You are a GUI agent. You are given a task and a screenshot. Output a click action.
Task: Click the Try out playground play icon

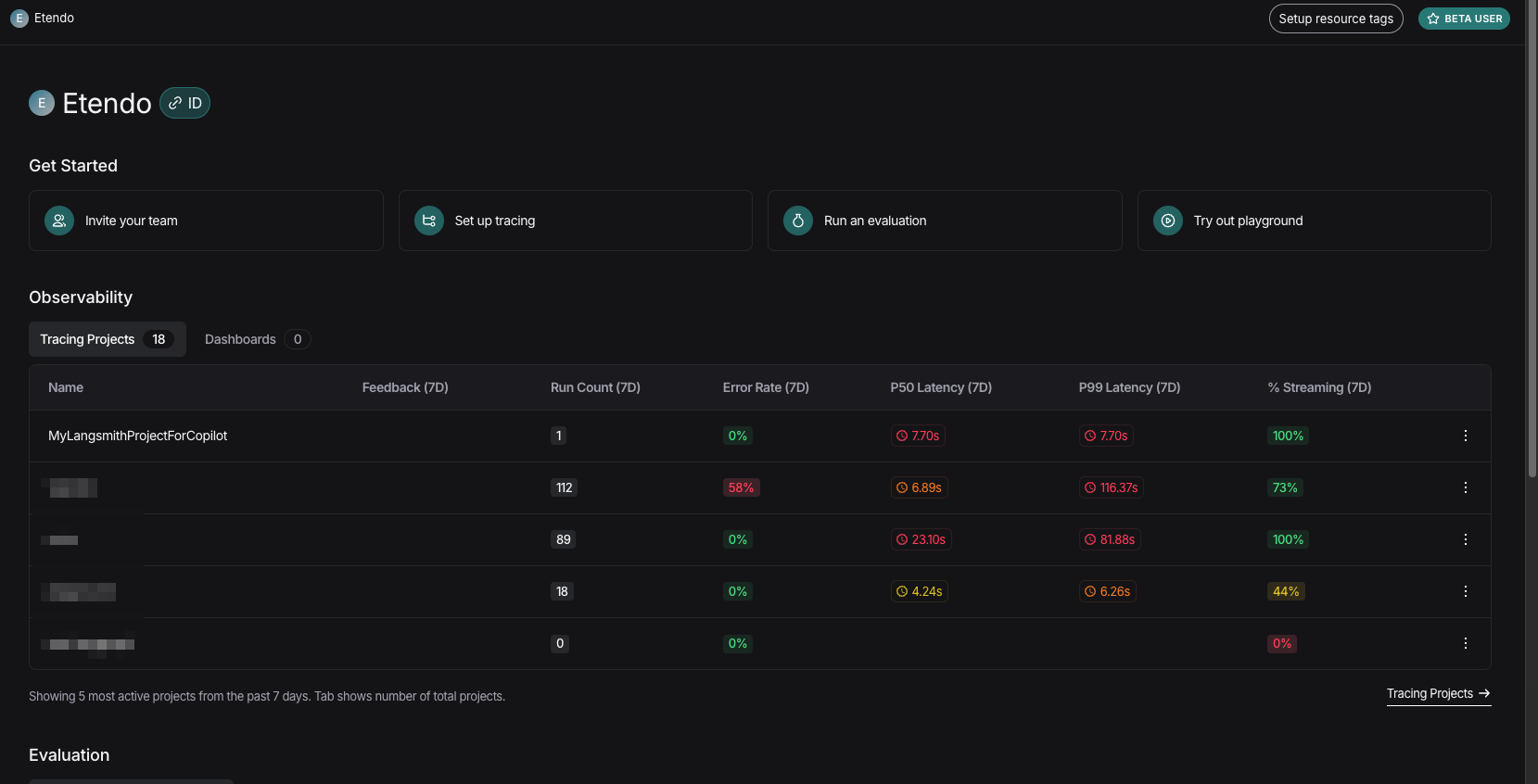tap(1168, 221)
